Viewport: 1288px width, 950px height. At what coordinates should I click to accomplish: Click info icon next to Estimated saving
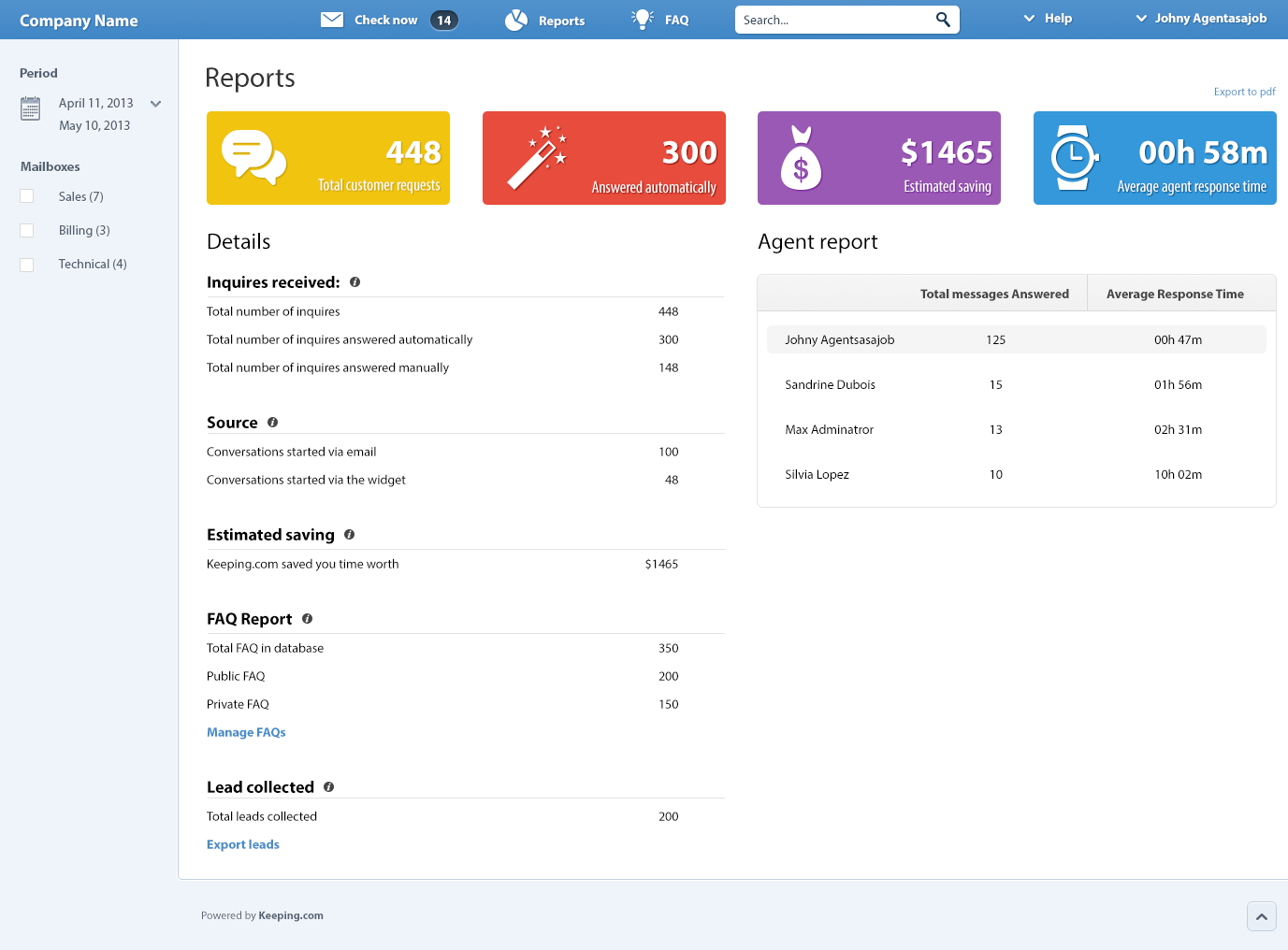tap(350, 534)
